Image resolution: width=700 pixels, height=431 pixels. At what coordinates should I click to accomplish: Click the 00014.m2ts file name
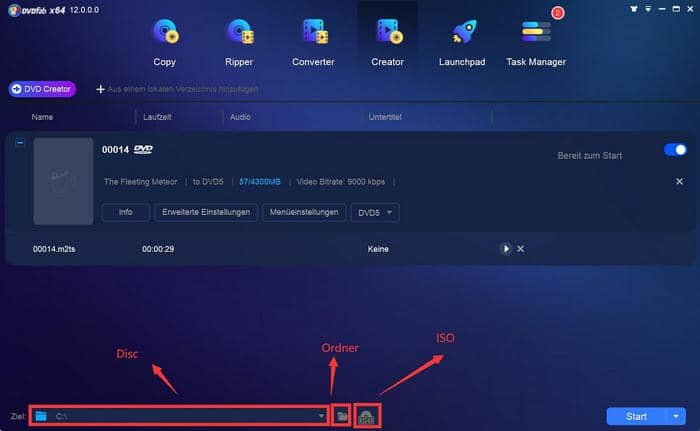[x=54, y=249]
